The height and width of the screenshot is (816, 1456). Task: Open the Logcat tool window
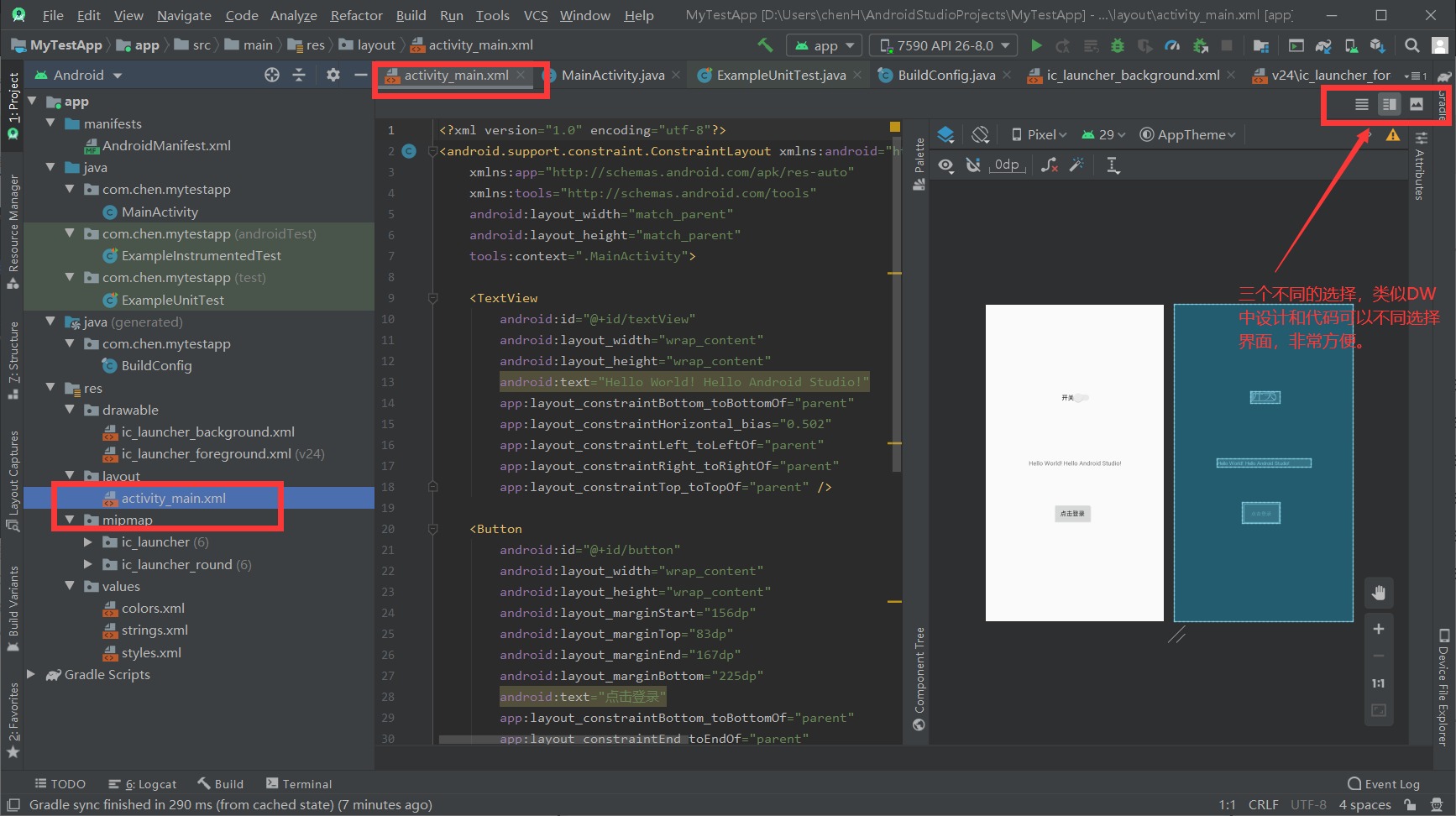coord(143,783)
